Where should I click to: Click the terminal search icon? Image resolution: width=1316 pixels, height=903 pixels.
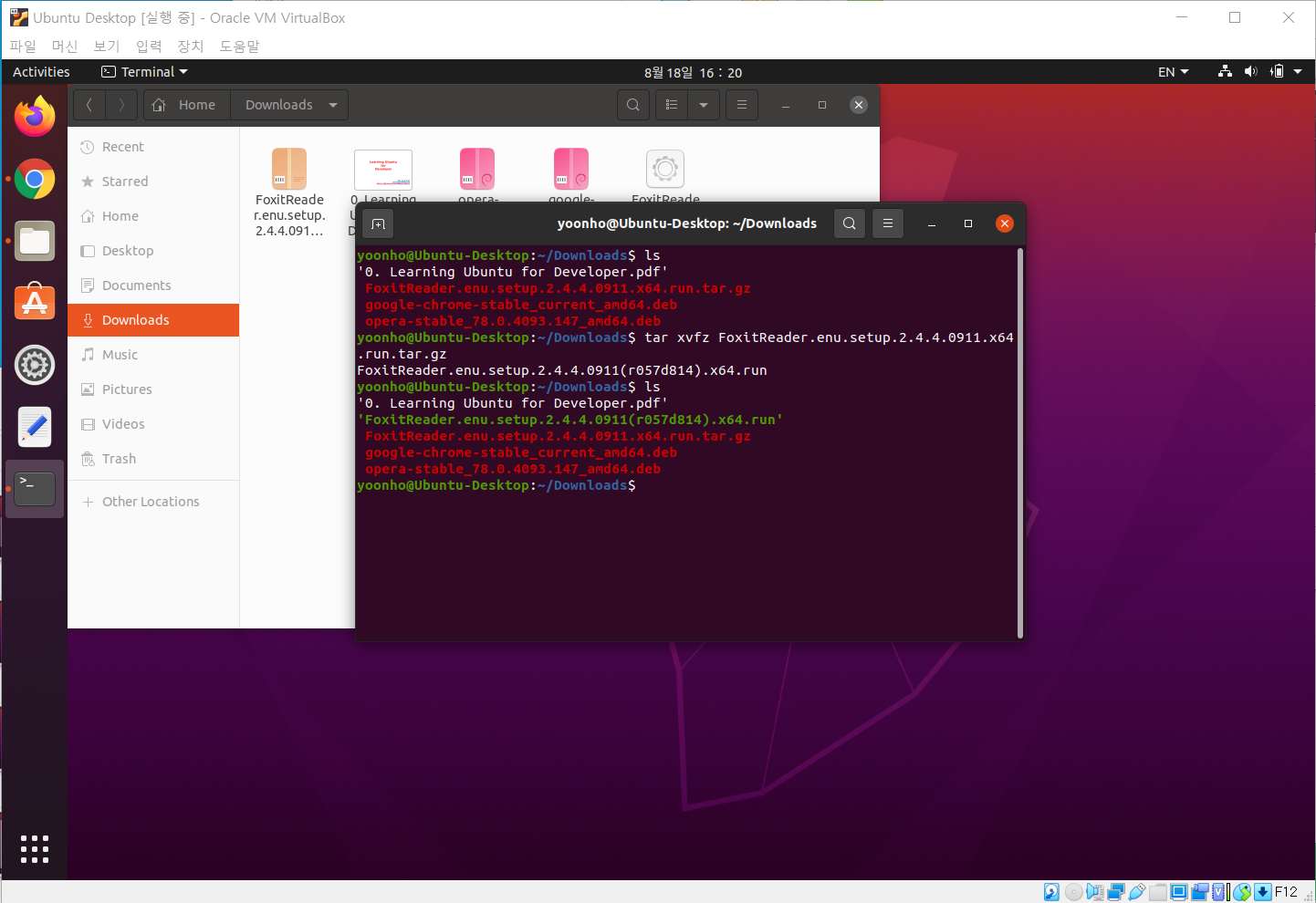(850, 223)
